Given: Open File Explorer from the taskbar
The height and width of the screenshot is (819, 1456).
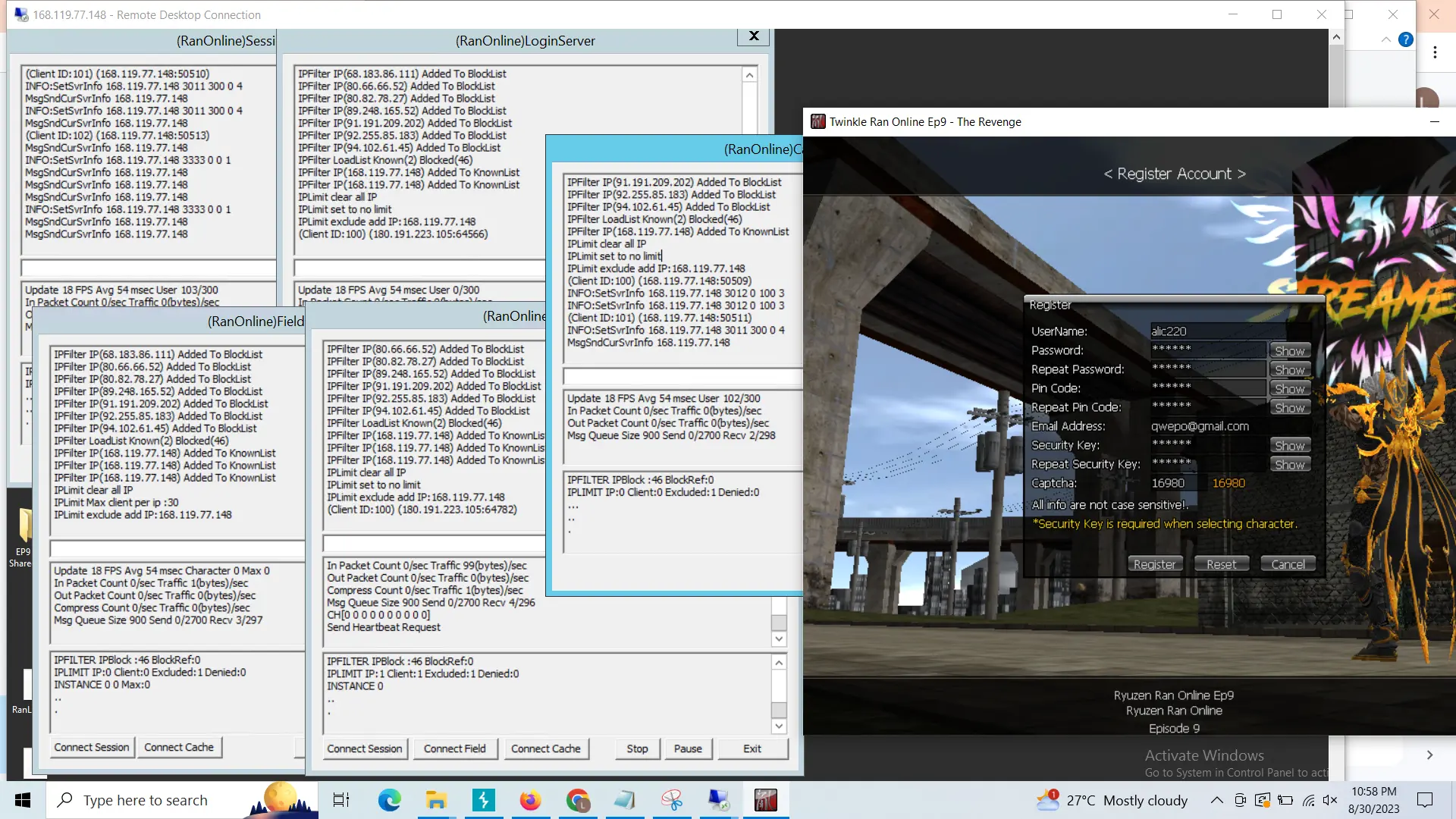Looking at the screenshot, I should click(x=436, y=800).
